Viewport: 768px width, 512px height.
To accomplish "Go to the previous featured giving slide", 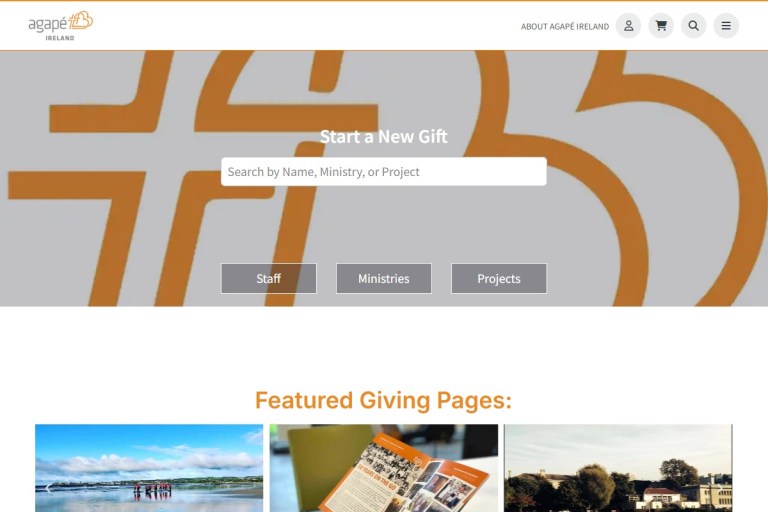I will (48, 488).
